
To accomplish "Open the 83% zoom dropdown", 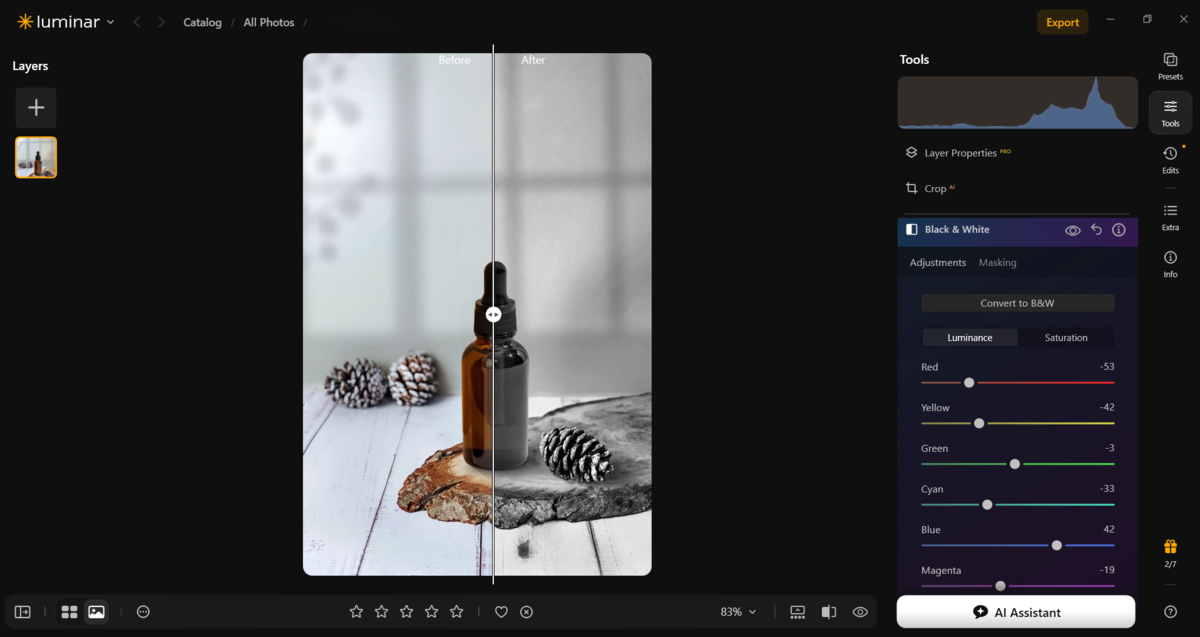I will (738, 612).
